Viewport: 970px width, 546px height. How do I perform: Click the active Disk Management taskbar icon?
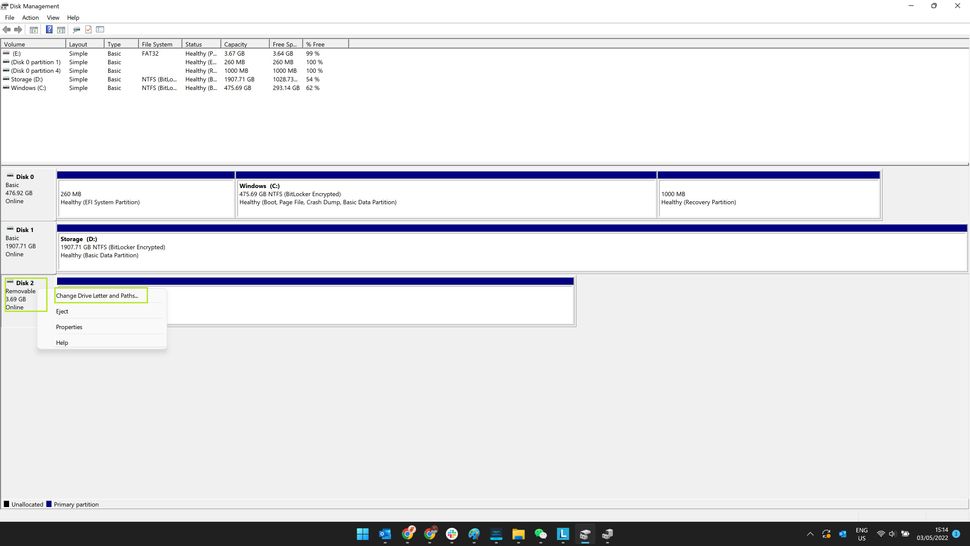click(x=585, y=534)
